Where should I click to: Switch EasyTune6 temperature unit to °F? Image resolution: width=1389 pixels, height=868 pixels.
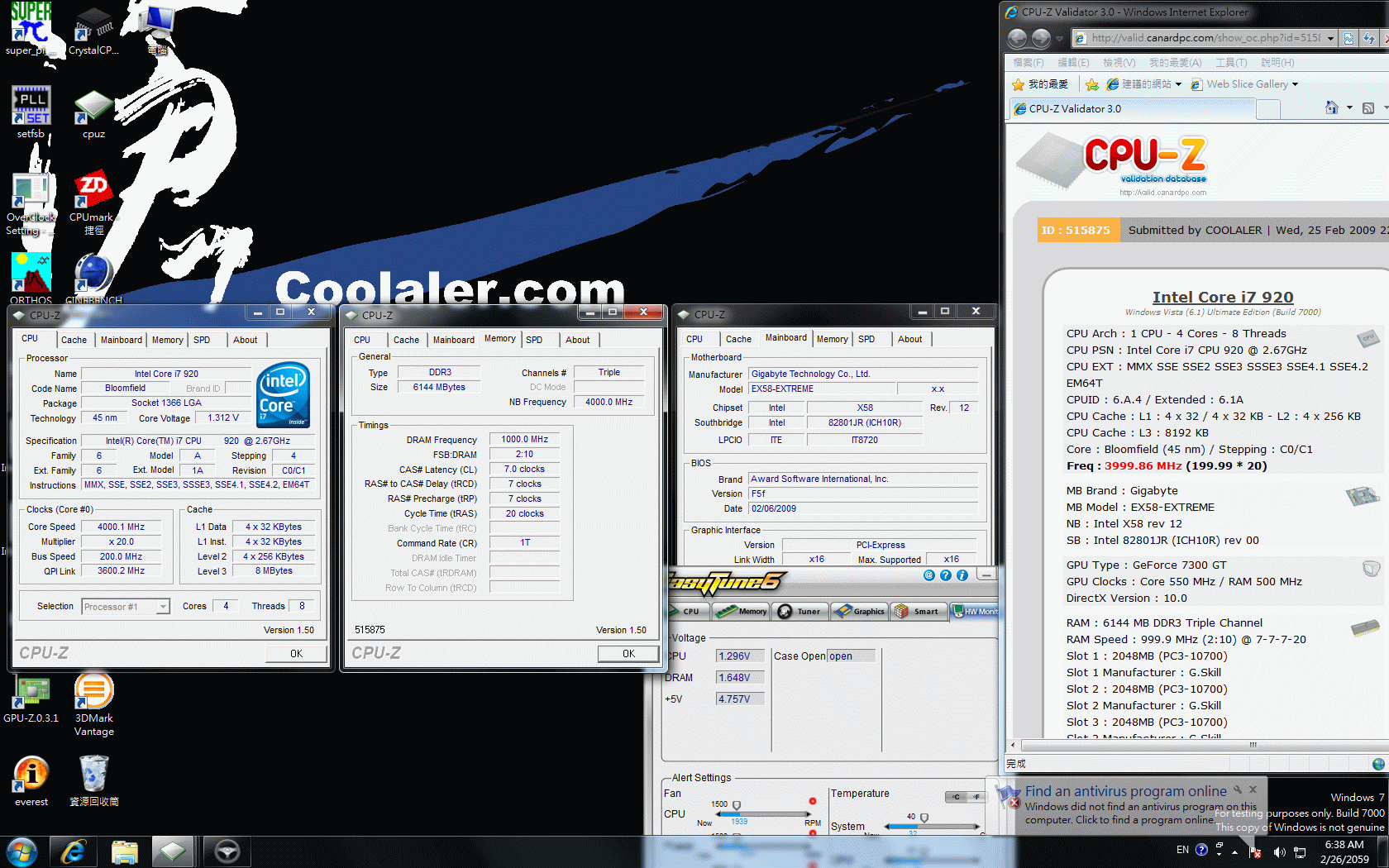[x=976, y=797]
